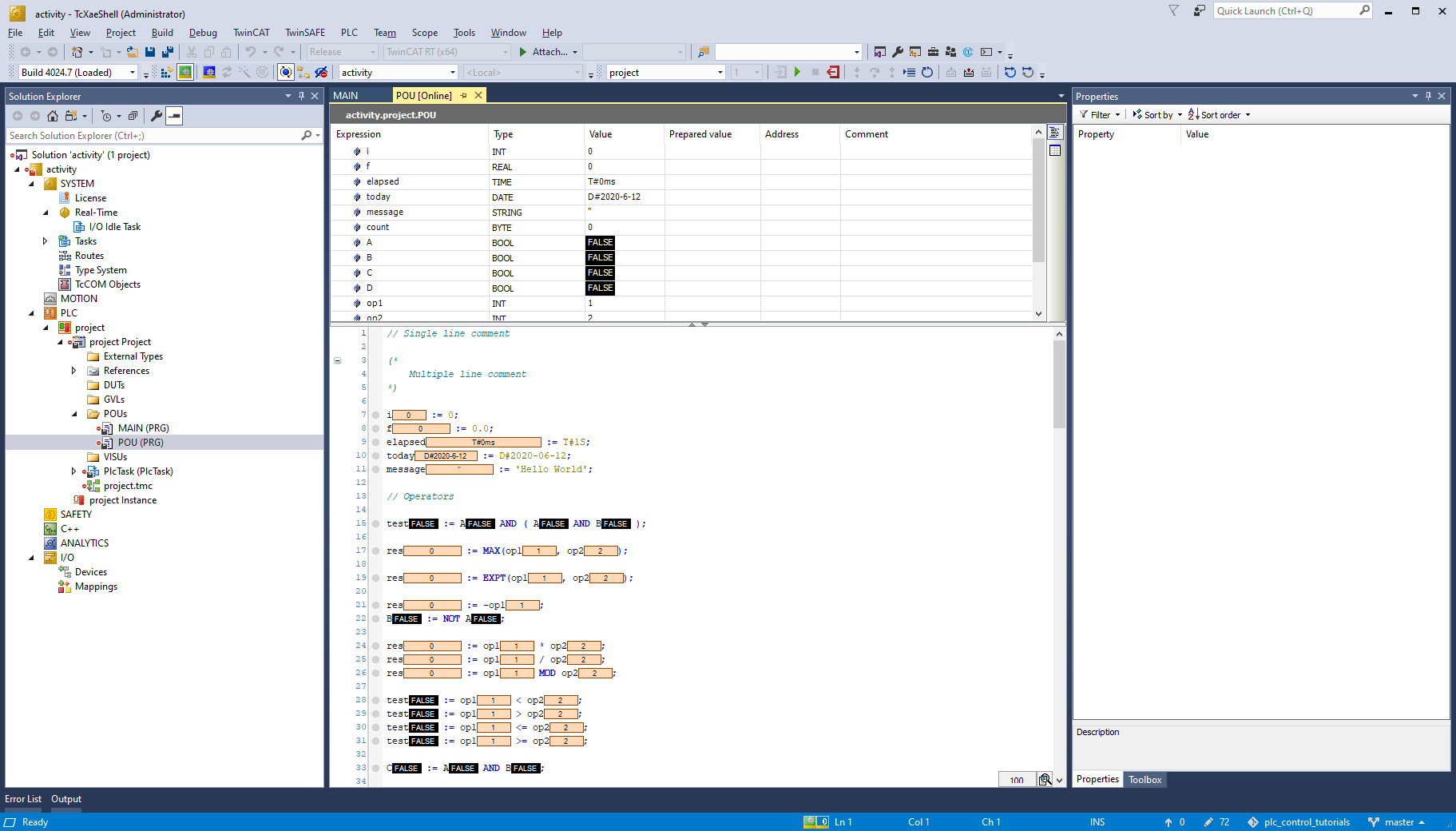This screenshot has width=1456, height=831.
Task: Click the red PLC Logout icon
Action: coord(833,73)
